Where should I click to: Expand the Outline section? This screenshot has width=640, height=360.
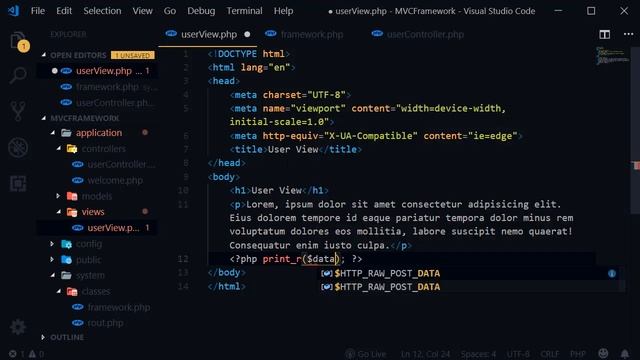click(x=43, y=337)
